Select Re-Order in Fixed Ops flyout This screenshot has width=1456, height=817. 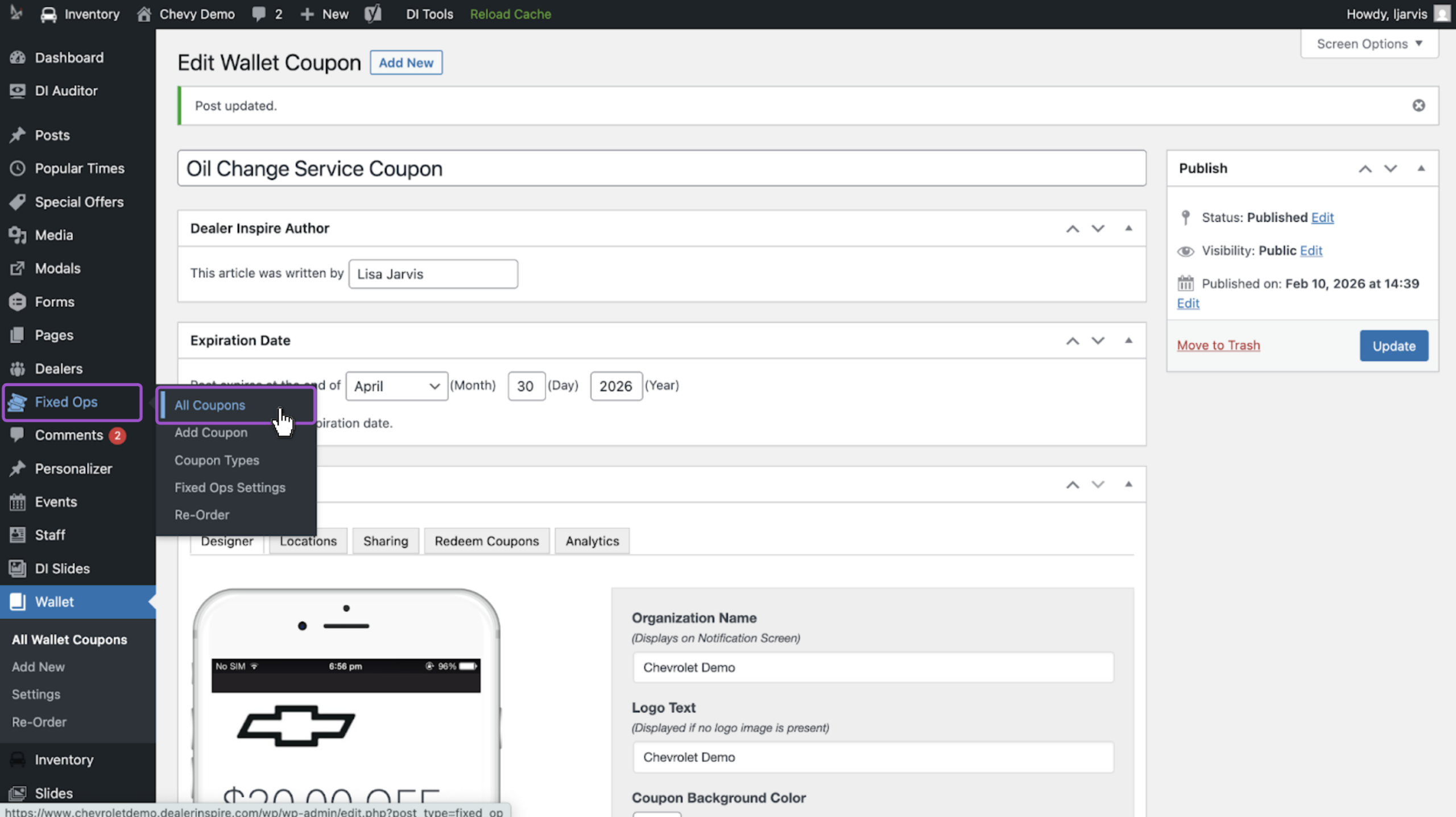pyautogui.click(x=202, y=515)
